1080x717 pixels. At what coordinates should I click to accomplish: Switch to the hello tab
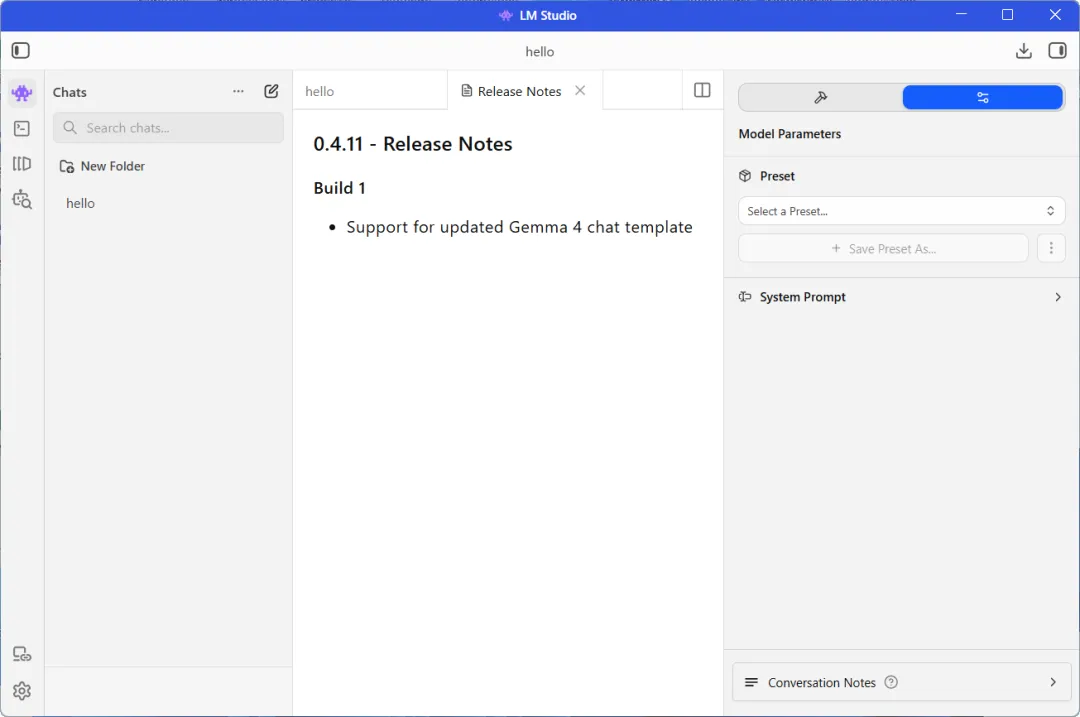[x=370, y=91]
